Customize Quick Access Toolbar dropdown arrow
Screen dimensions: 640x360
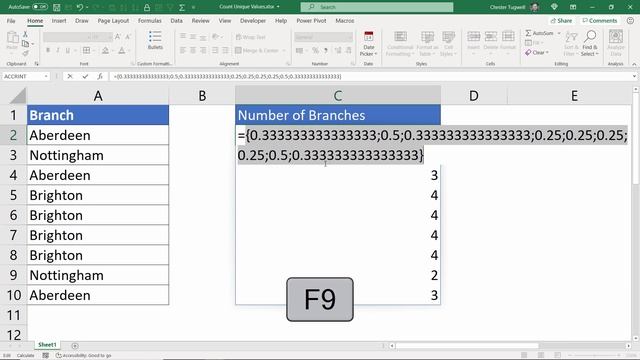pyautogui.click(x=193, y=7)
